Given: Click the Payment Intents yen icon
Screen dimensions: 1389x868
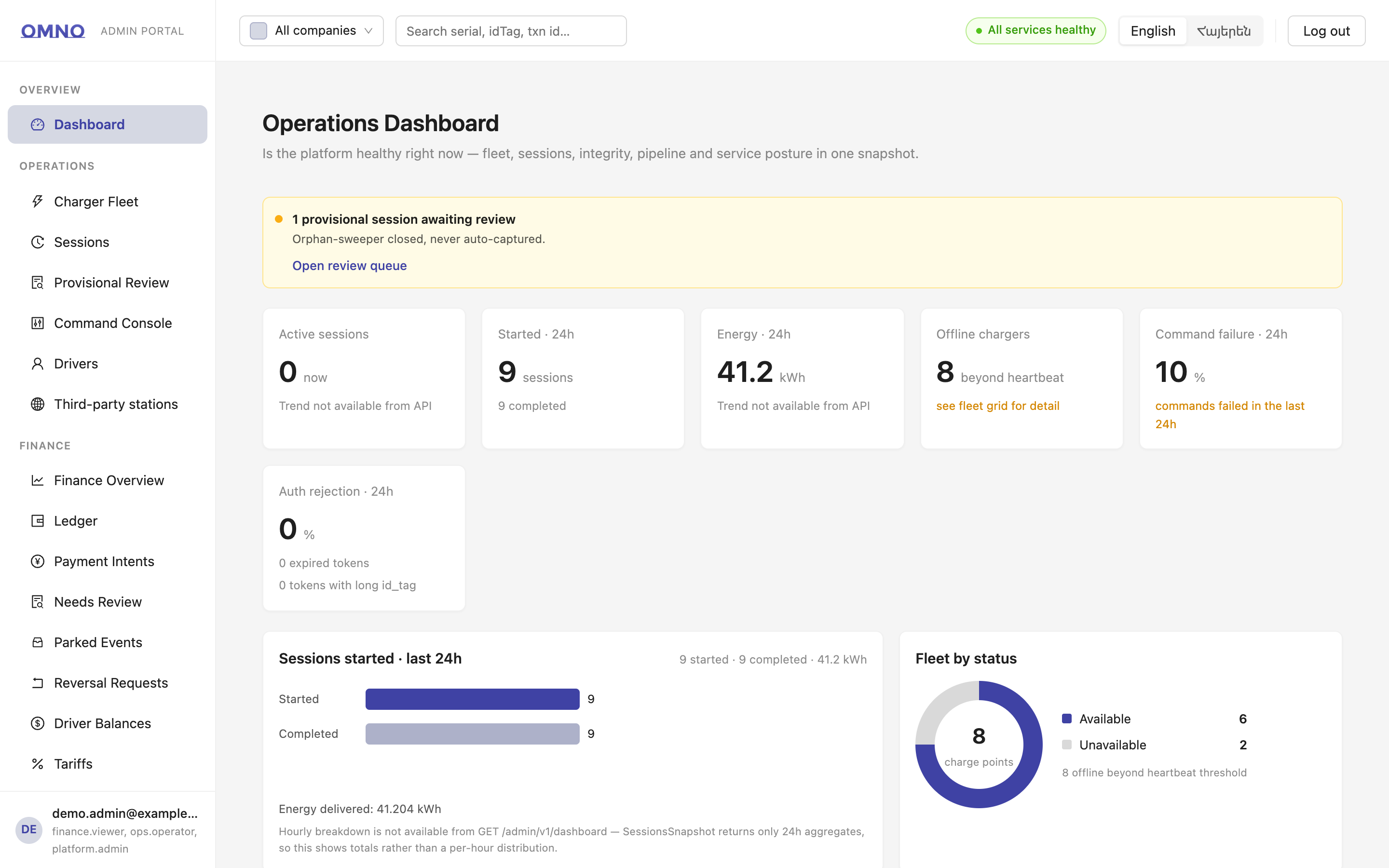Looking at the screenshot, I should click(37, 561).
